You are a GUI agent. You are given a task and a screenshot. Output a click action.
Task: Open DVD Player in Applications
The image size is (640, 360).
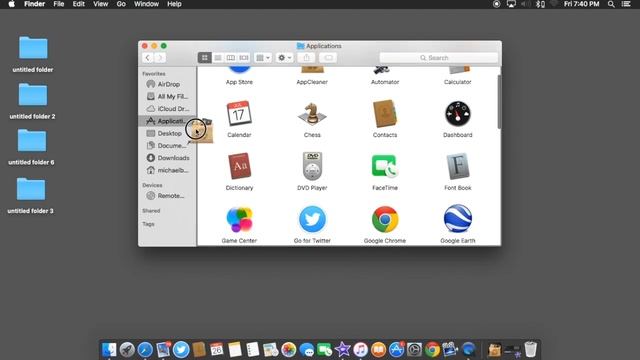coord(312,166)
